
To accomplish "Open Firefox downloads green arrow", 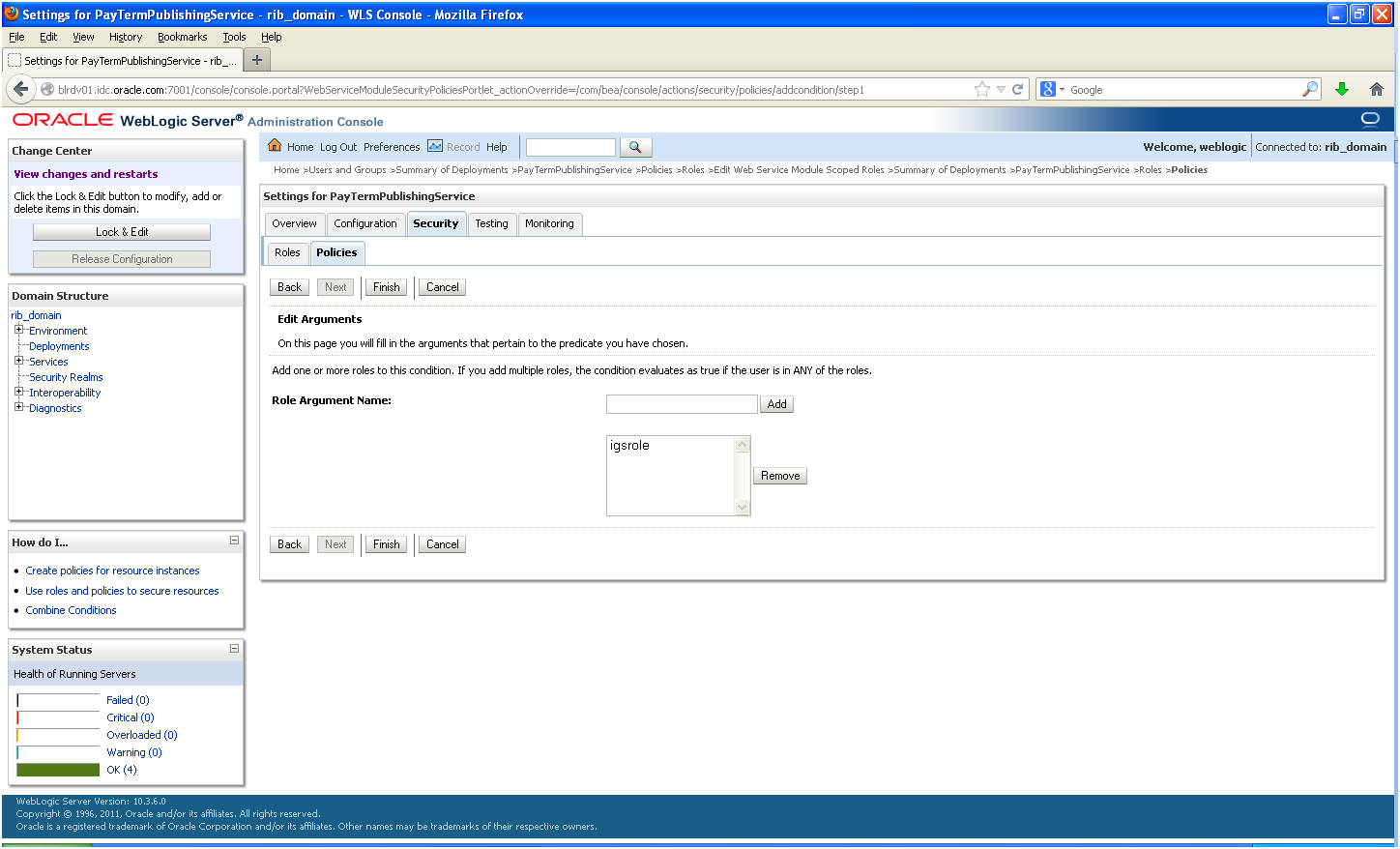I will (x=1342, y=89).
